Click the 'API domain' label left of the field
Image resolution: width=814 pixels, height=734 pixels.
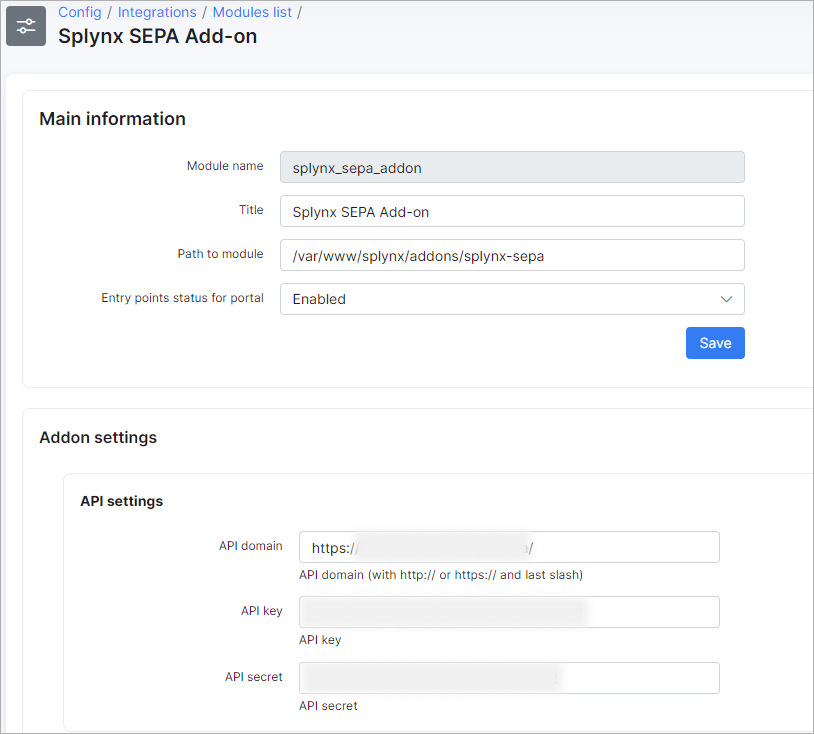[x=251, y=546]
